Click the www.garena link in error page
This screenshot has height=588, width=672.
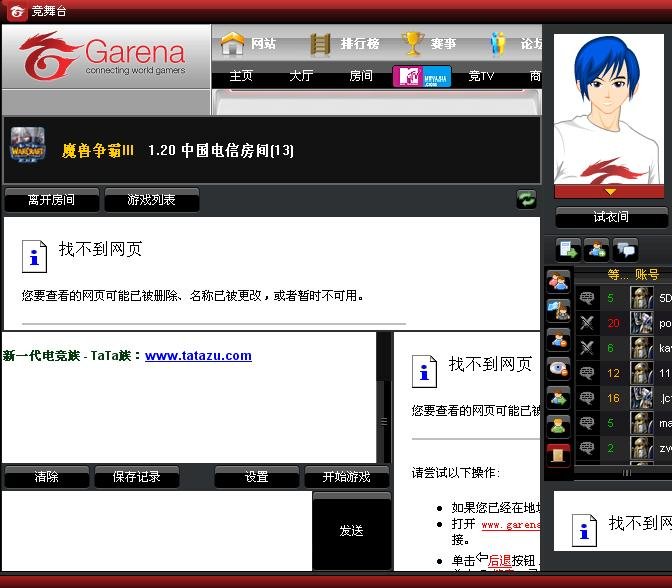[510, 525]
